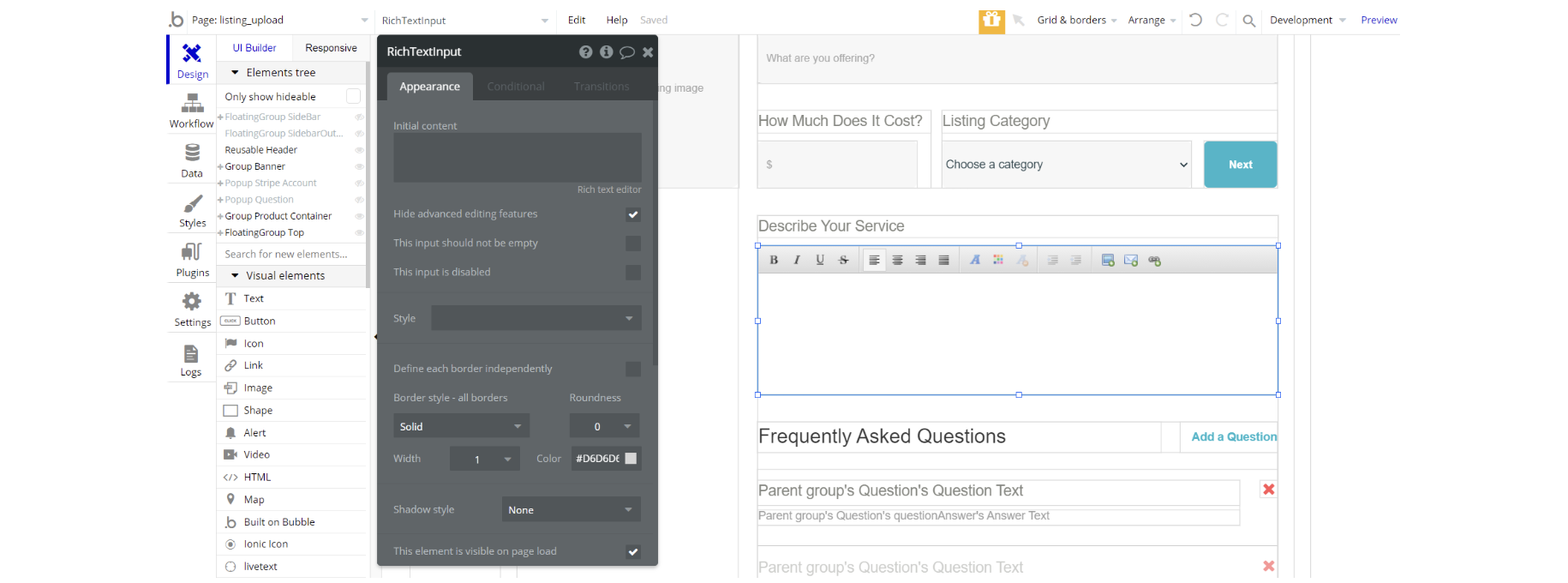Image resolution: width=1568 pixels, height=583 pixels.
Task: Click the Next button
Action: [1240, 165]
